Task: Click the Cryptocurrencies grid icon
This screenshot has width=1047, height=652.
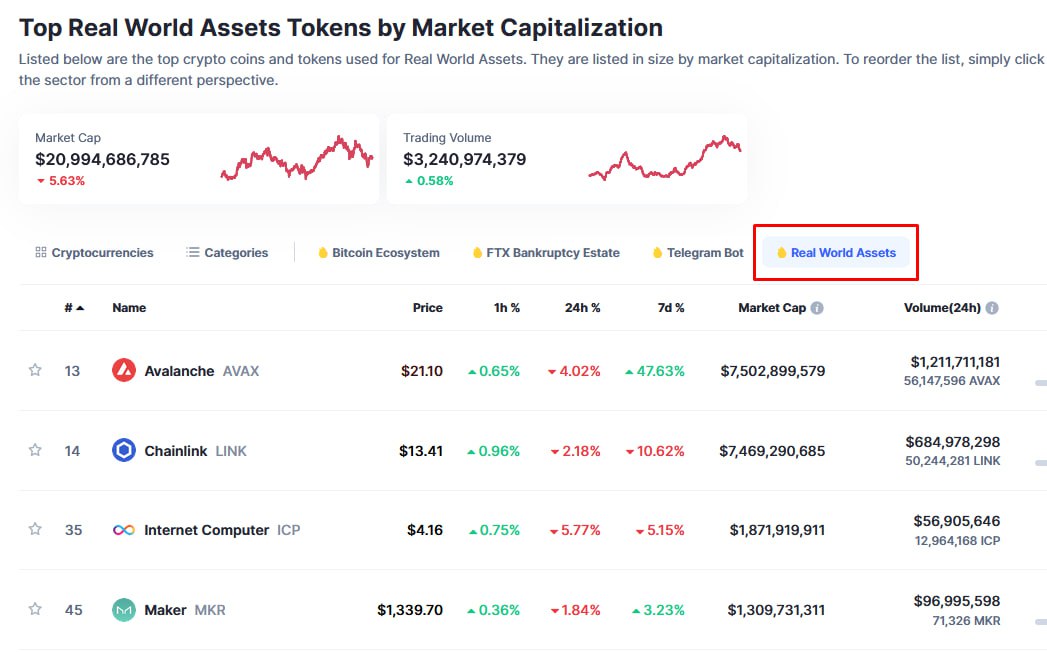Action: (41, 253)
